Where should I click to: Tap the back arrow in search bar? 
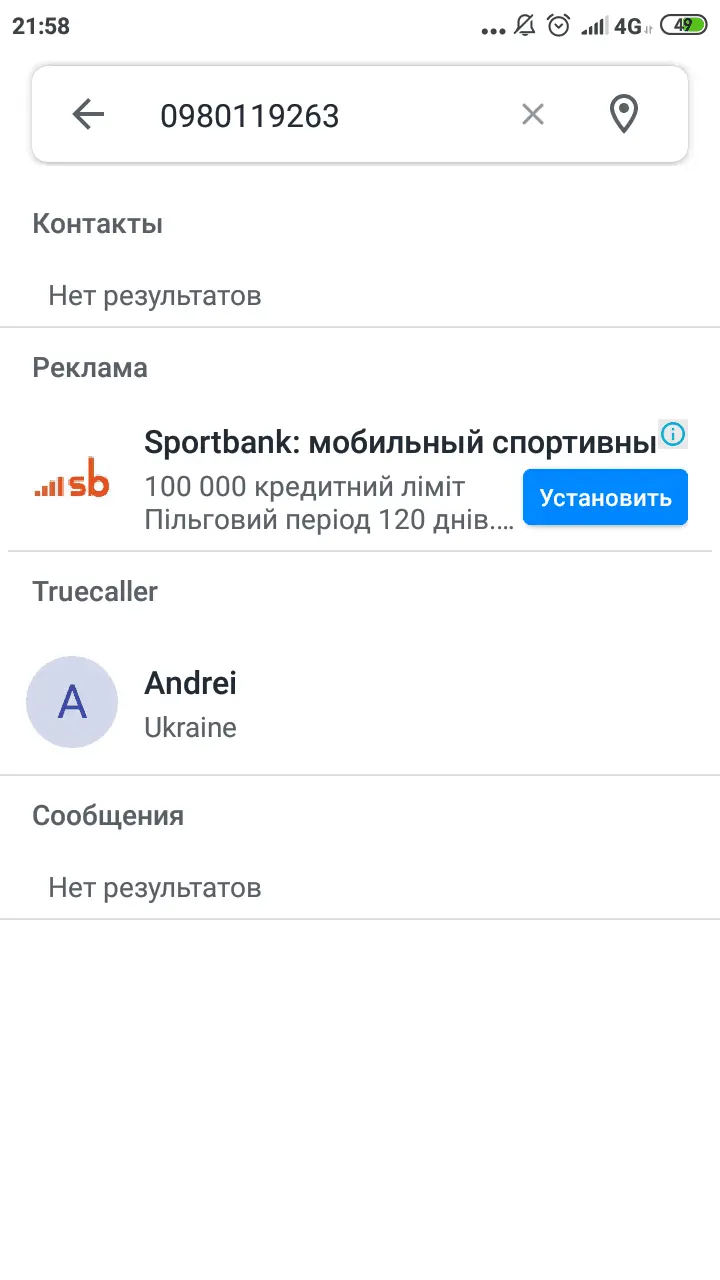[89, 115]
